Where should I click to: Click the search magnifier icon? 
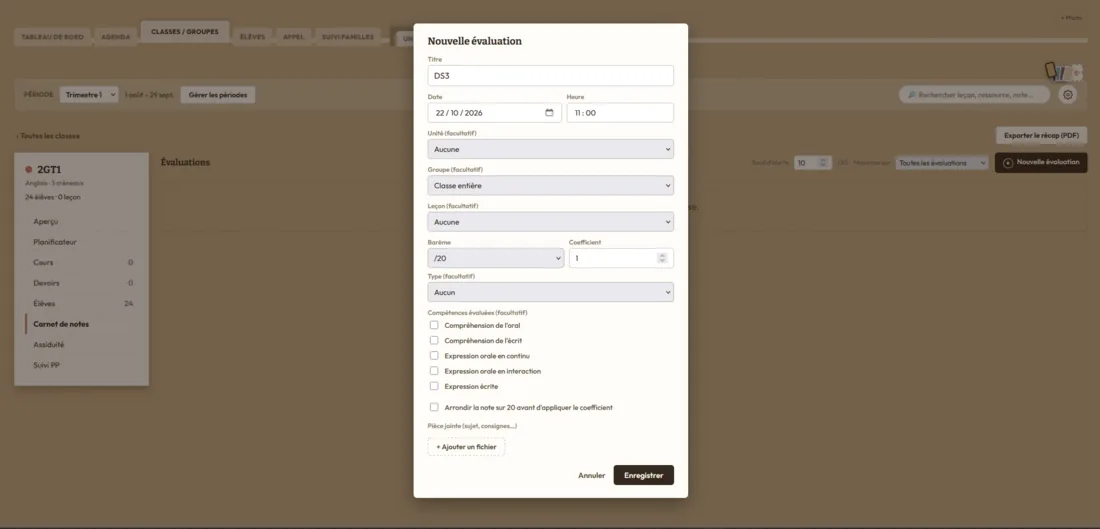click(911, 95)
